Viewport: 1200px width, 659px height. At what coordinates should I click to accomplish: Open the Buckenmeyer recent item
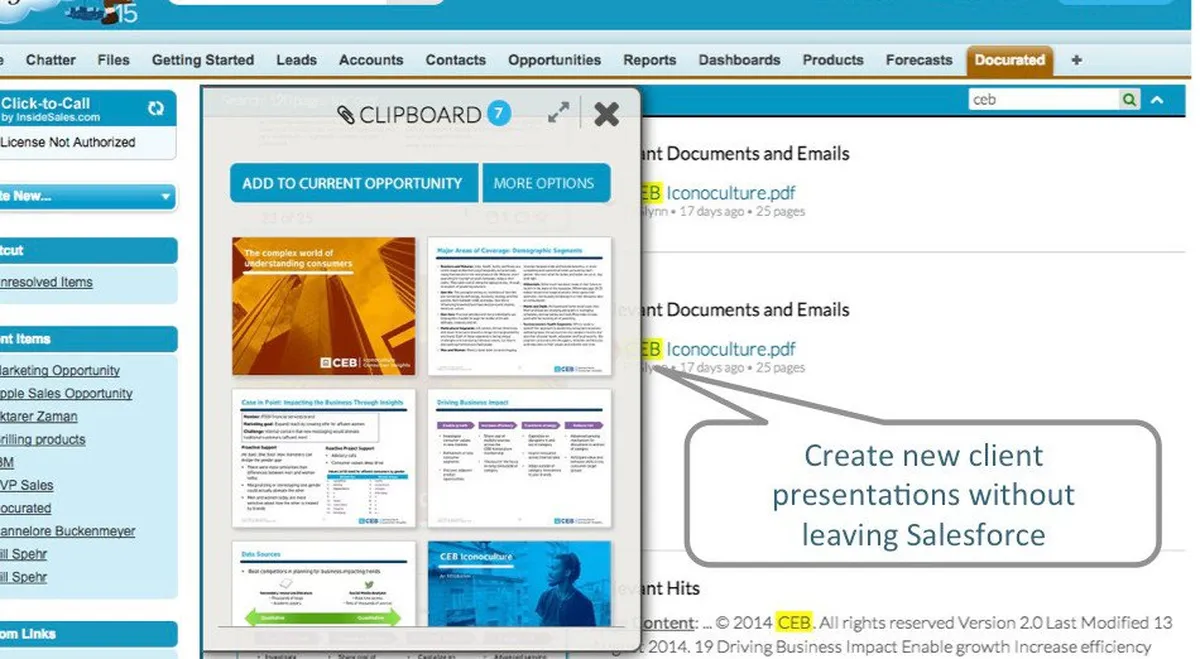68,531
